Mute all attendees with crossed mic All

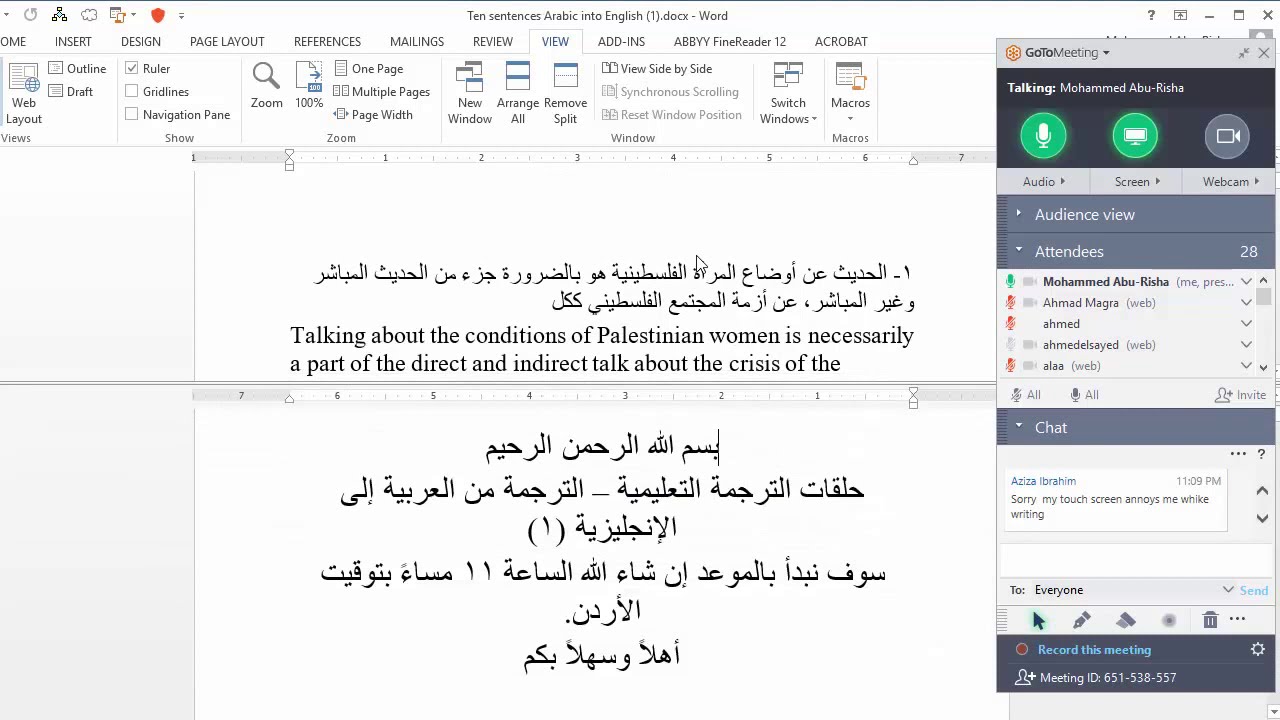[1025, 395]
